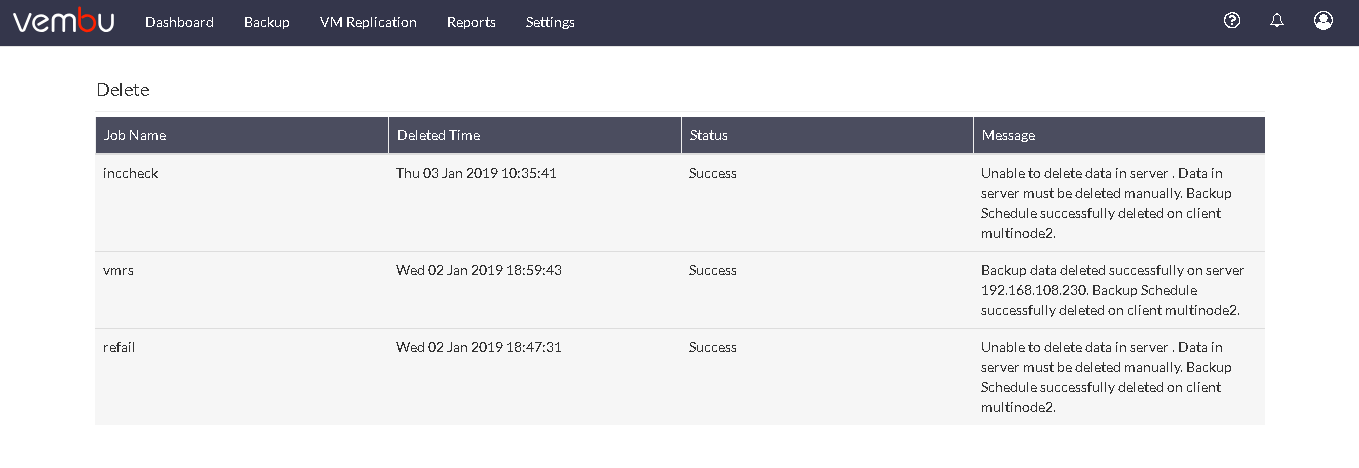
Task: Click the Delete page heading
Action: pyautogui.click(x=123, y=90)
